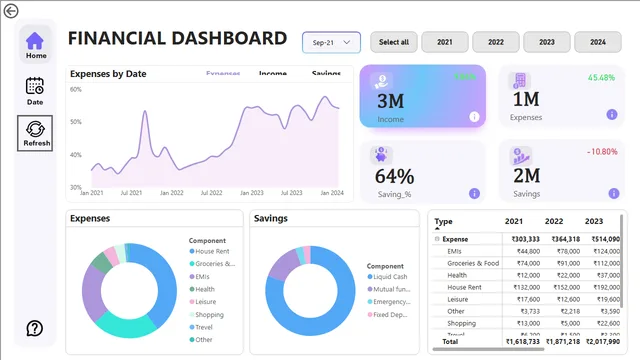This screenshot has width=640, height=360.
Task: Click the Groceries & Food row
Action: click(526, 263)
